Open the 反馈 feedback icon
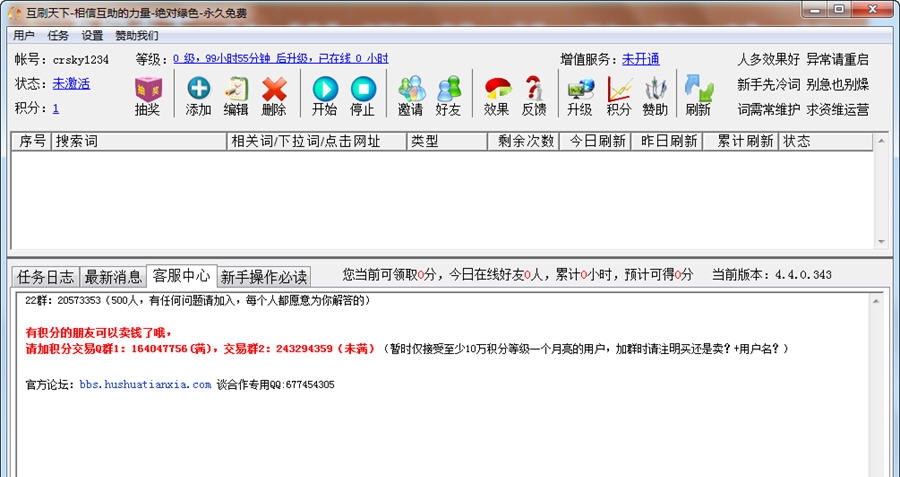 point(534,89)
